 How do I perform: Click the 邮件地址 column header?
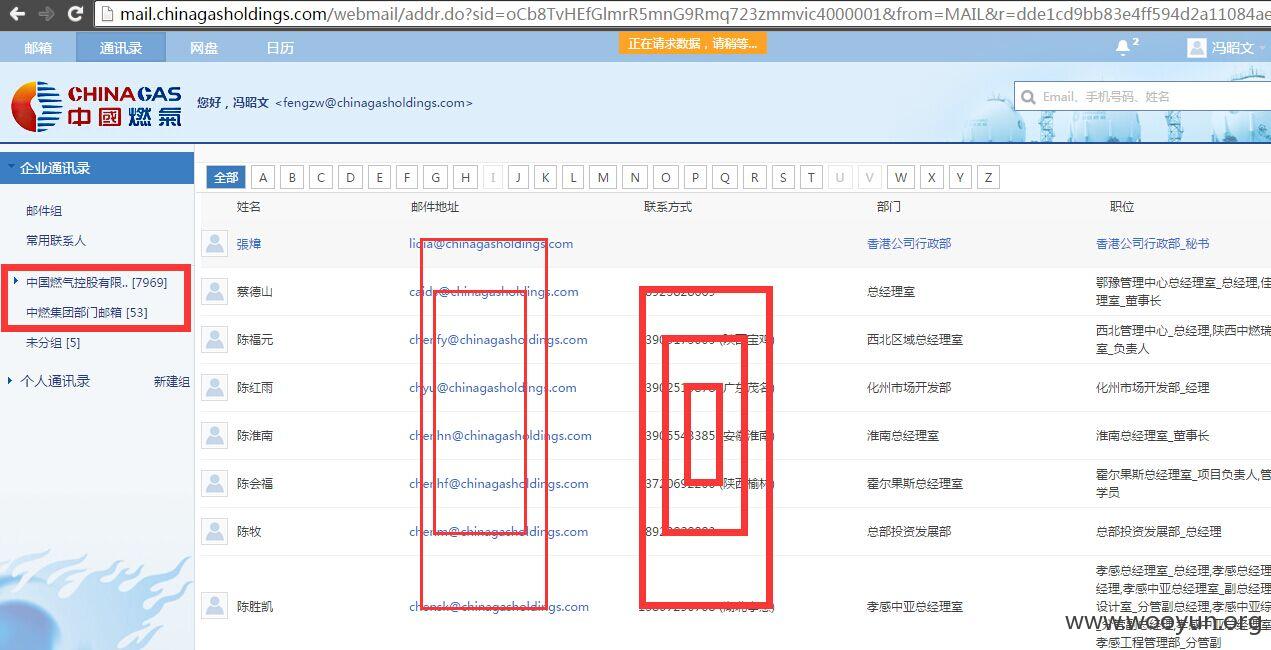pos(435,207)
